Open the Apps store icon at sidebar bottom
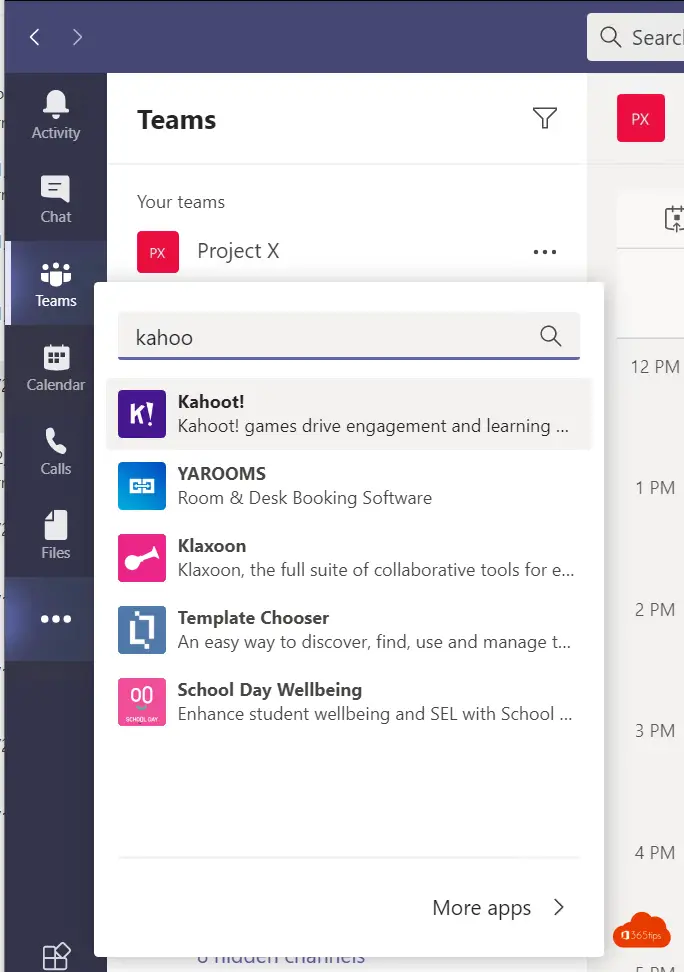 click(x=56, y=956)
